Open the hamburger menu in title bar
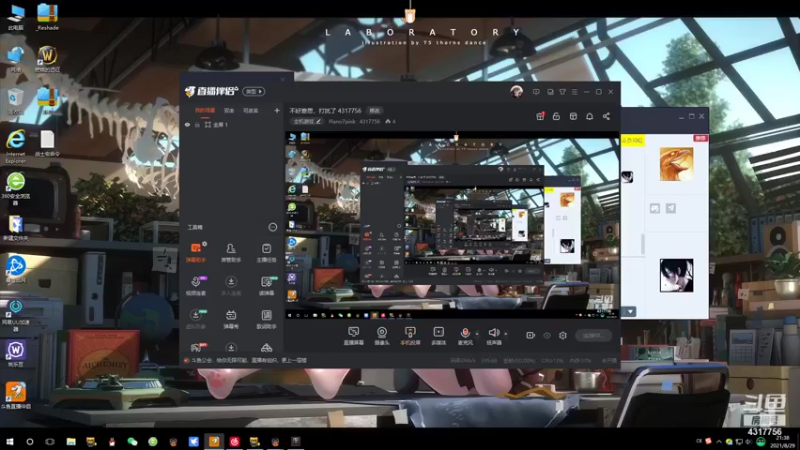 pos(574,92)
